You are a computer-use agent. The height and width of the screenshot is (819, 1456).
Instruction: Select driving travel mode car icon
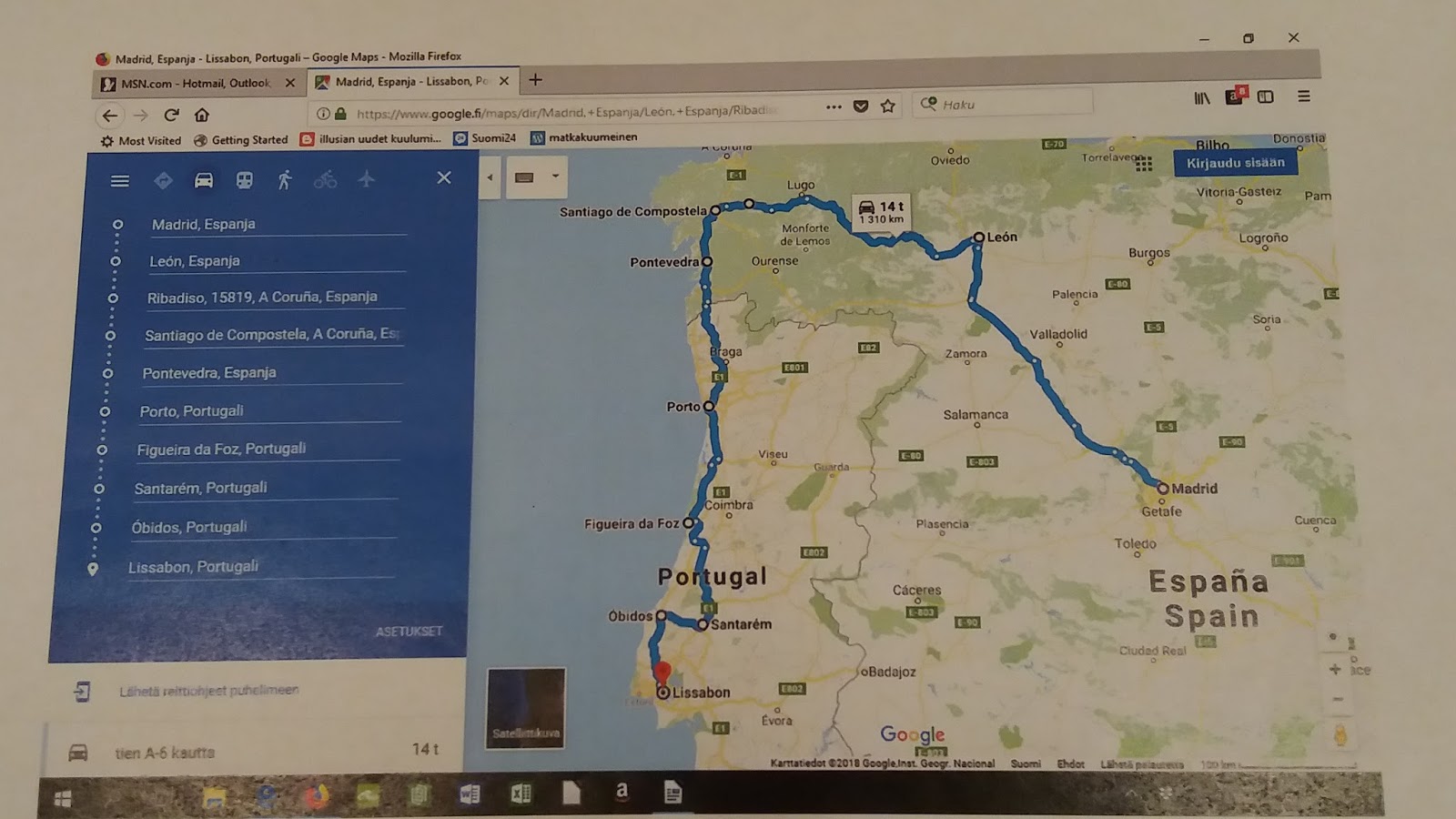point(204,180)
